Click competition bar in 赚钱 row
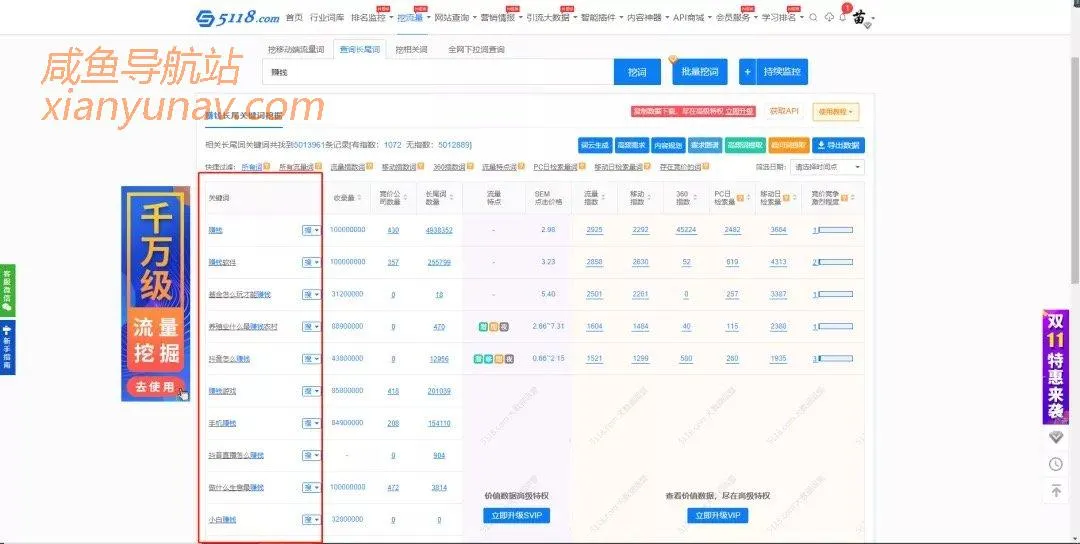This screenshot has width=1080, height=544. click(x=835, y=230)
